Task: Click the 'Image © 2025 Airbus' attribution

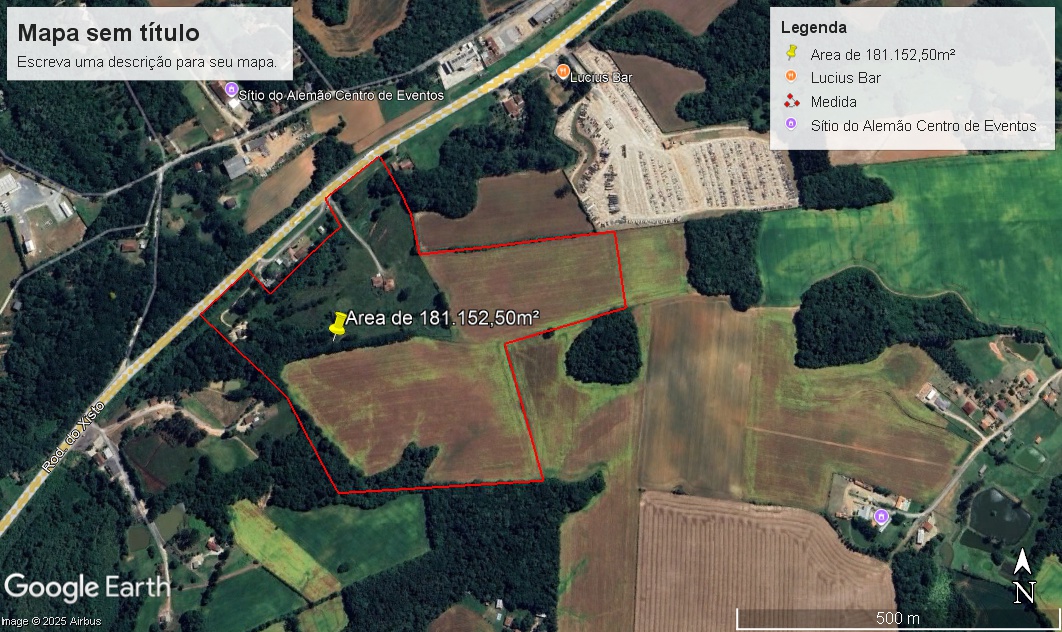Action: point(51,621)
